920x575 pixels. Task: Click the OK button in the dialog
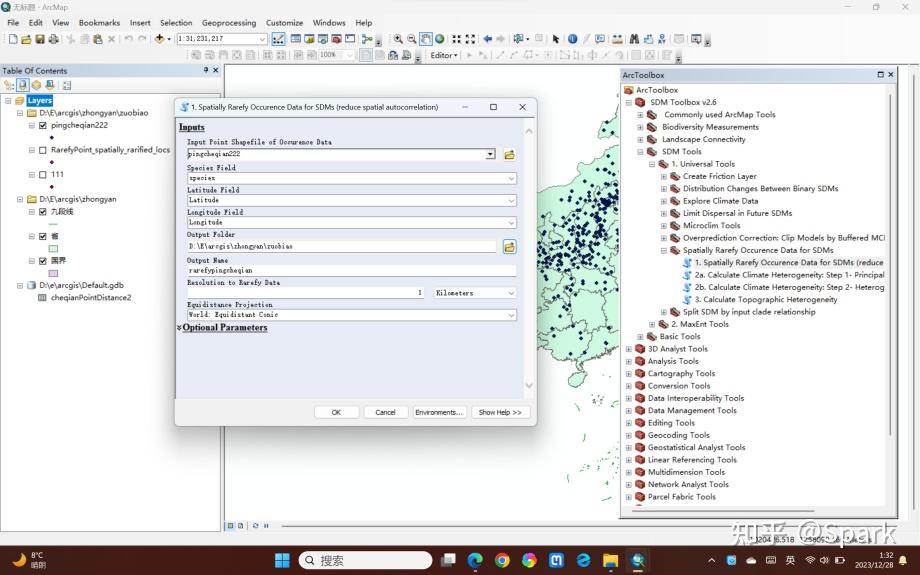[x=336, y=412]
